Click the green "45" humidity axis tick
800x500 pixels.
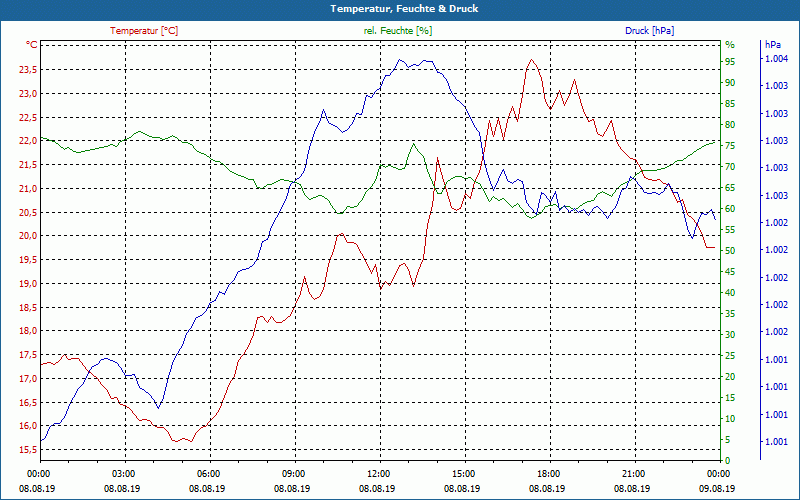pyautogui.click(x=730, y=272)
